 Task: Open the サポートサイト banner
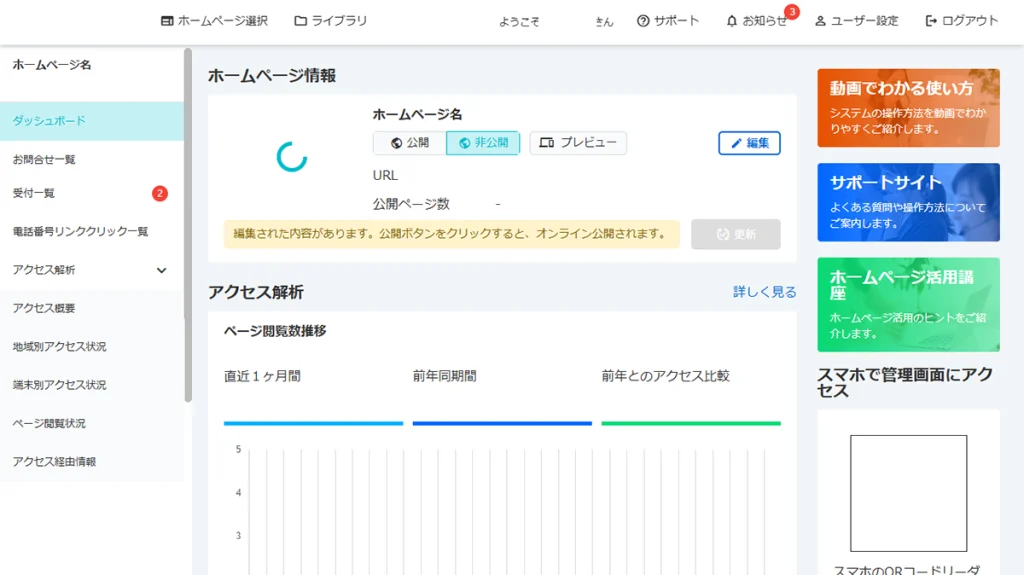908,202
